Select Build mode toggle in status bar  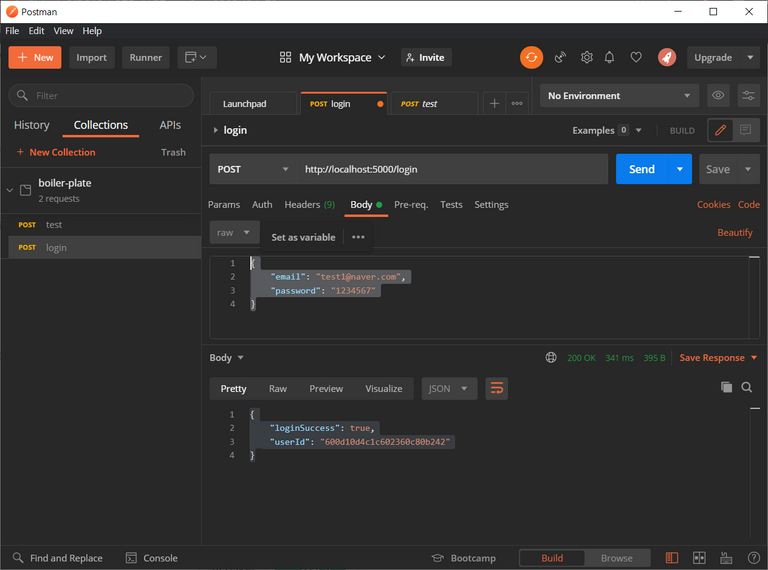[552, 558]
